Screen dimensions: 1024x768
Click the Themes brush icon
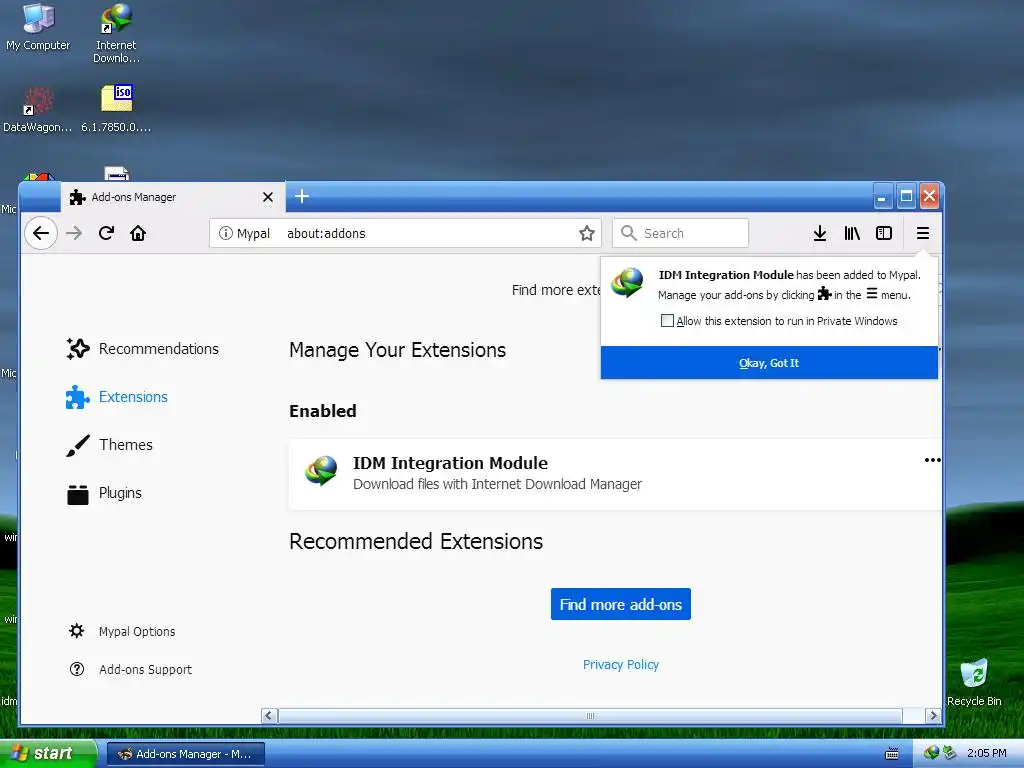click(78, 445)
